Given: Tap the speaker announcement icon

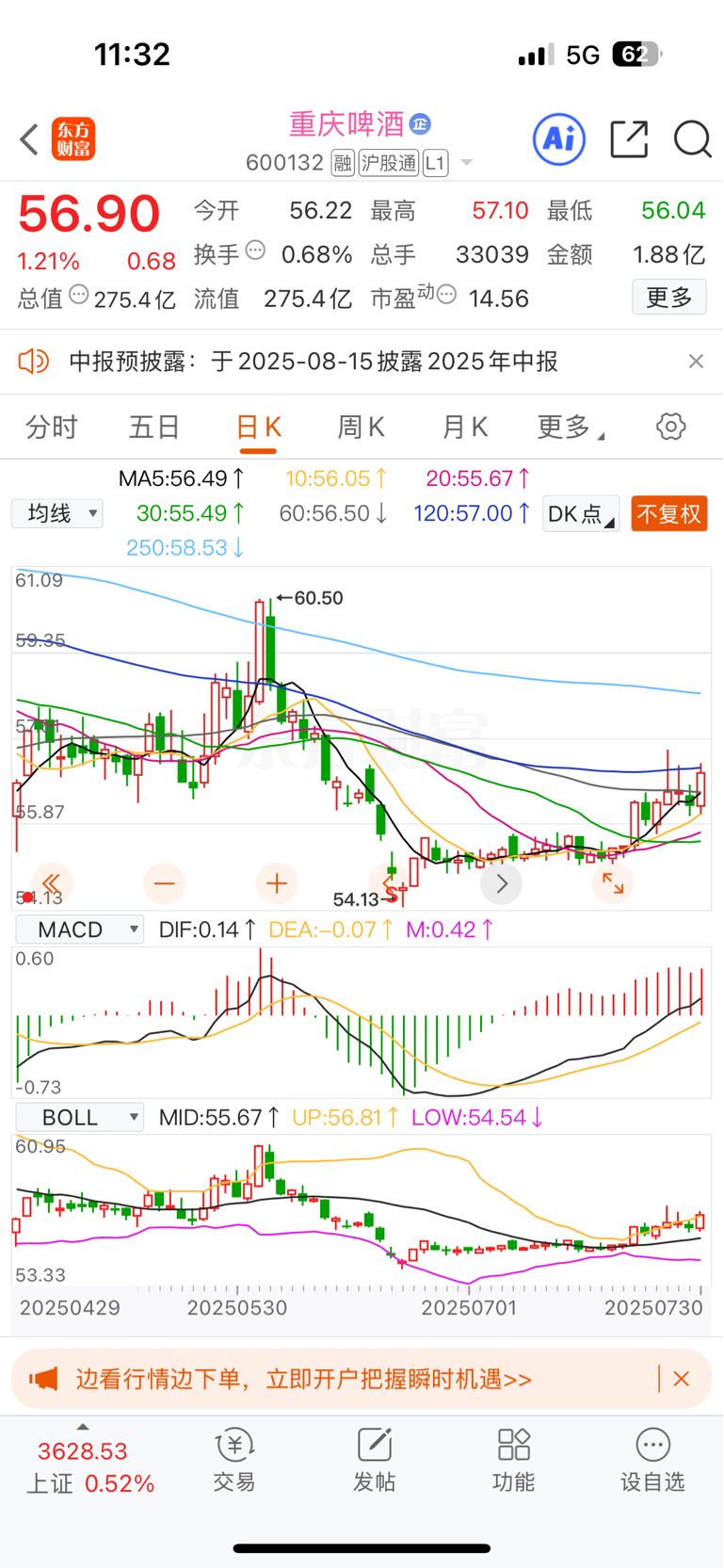Looking at the screenshot, I should (x=34, y=362).
